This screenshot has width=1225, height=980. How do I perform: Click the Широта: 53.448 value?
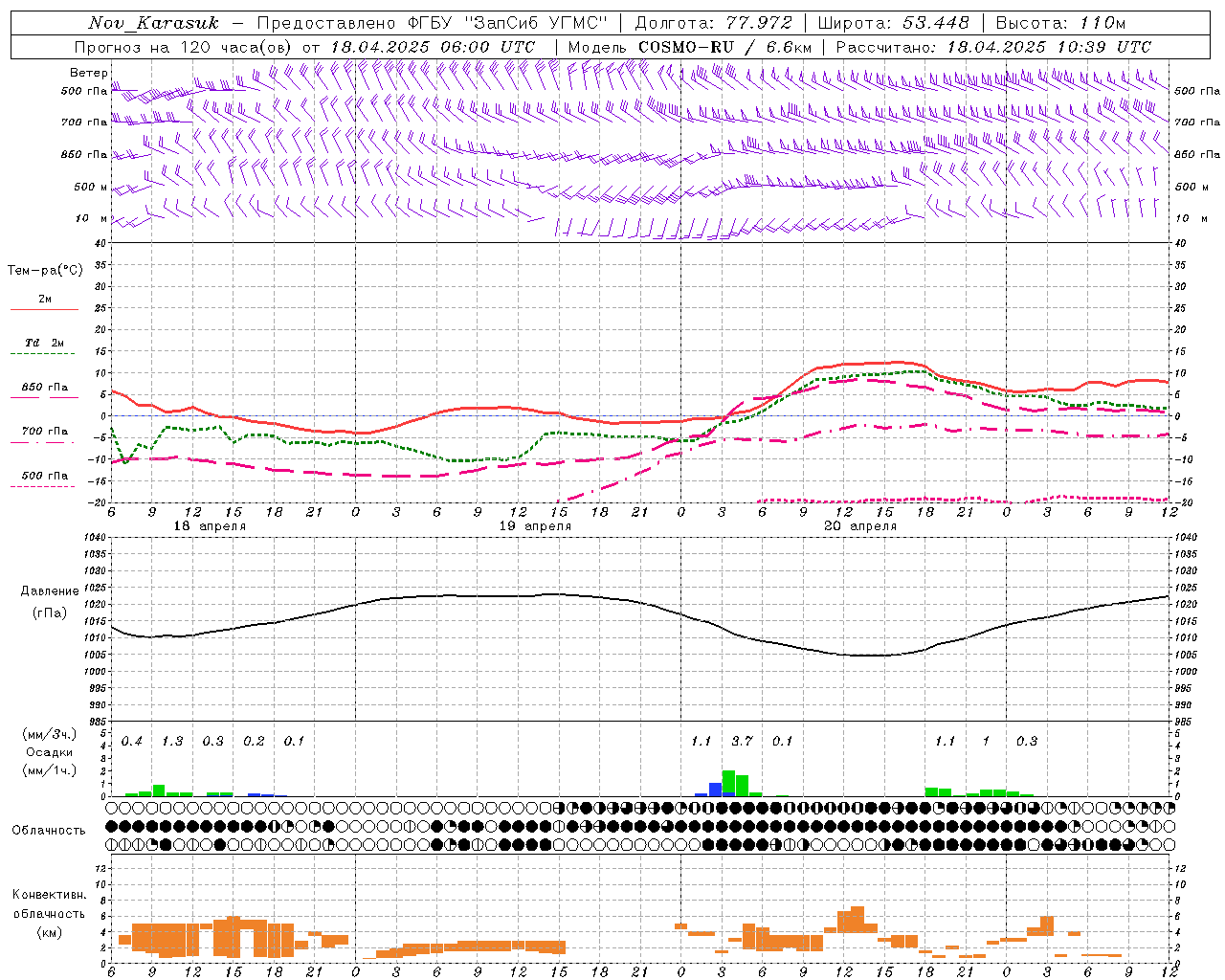pyautogui.click(x=894, y=23)
